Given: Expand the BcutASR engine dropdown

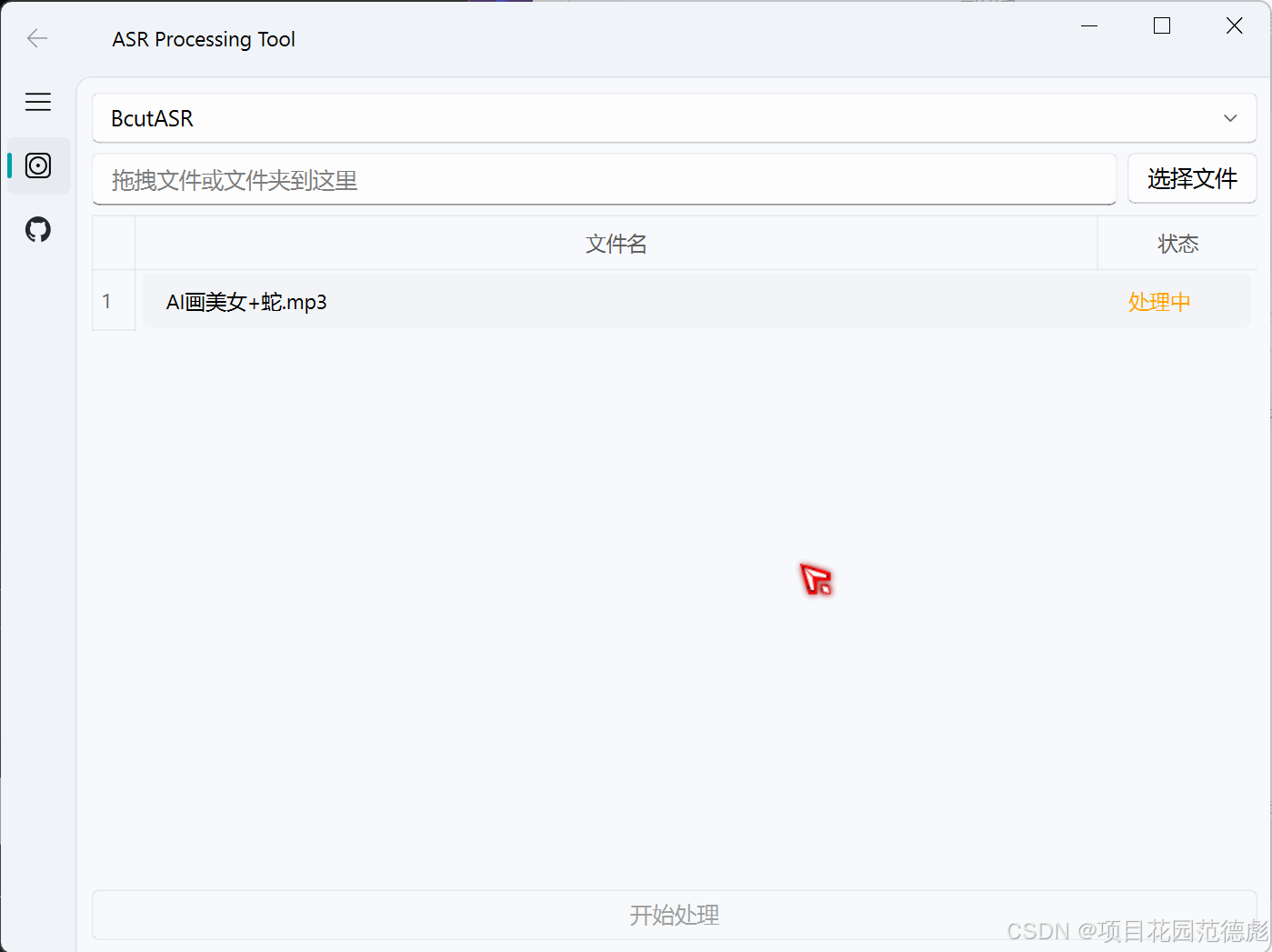Looking at the screenshot, I should click(674, 118).
